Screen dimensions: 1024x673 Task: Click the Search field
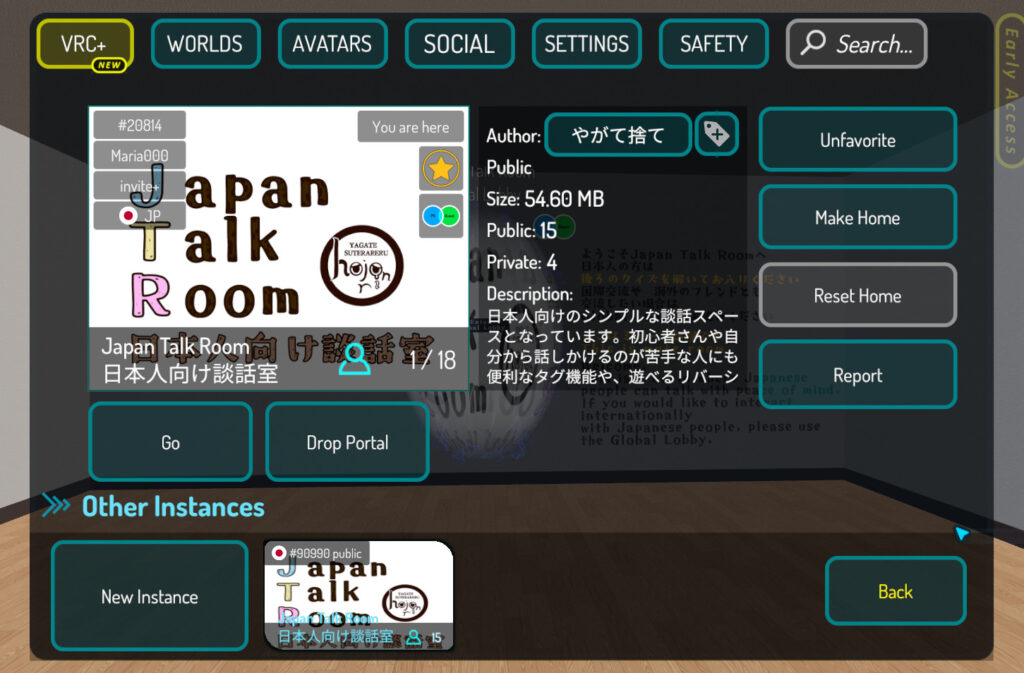click(x=856, y=44)
